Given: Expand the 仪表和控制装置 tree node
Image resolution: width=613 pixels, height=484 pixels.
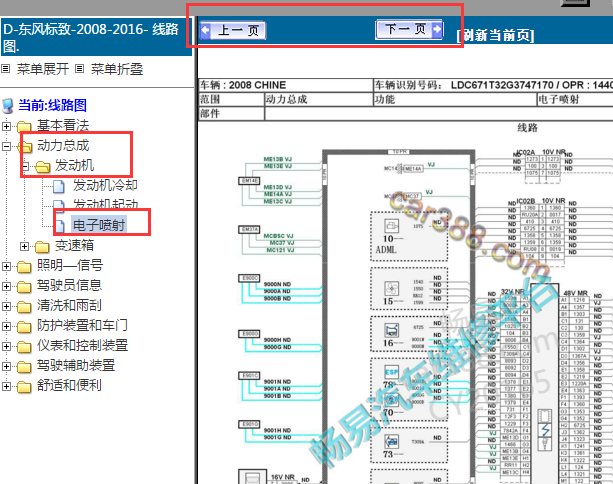Looking at the screenshot, I should (6, 346).
